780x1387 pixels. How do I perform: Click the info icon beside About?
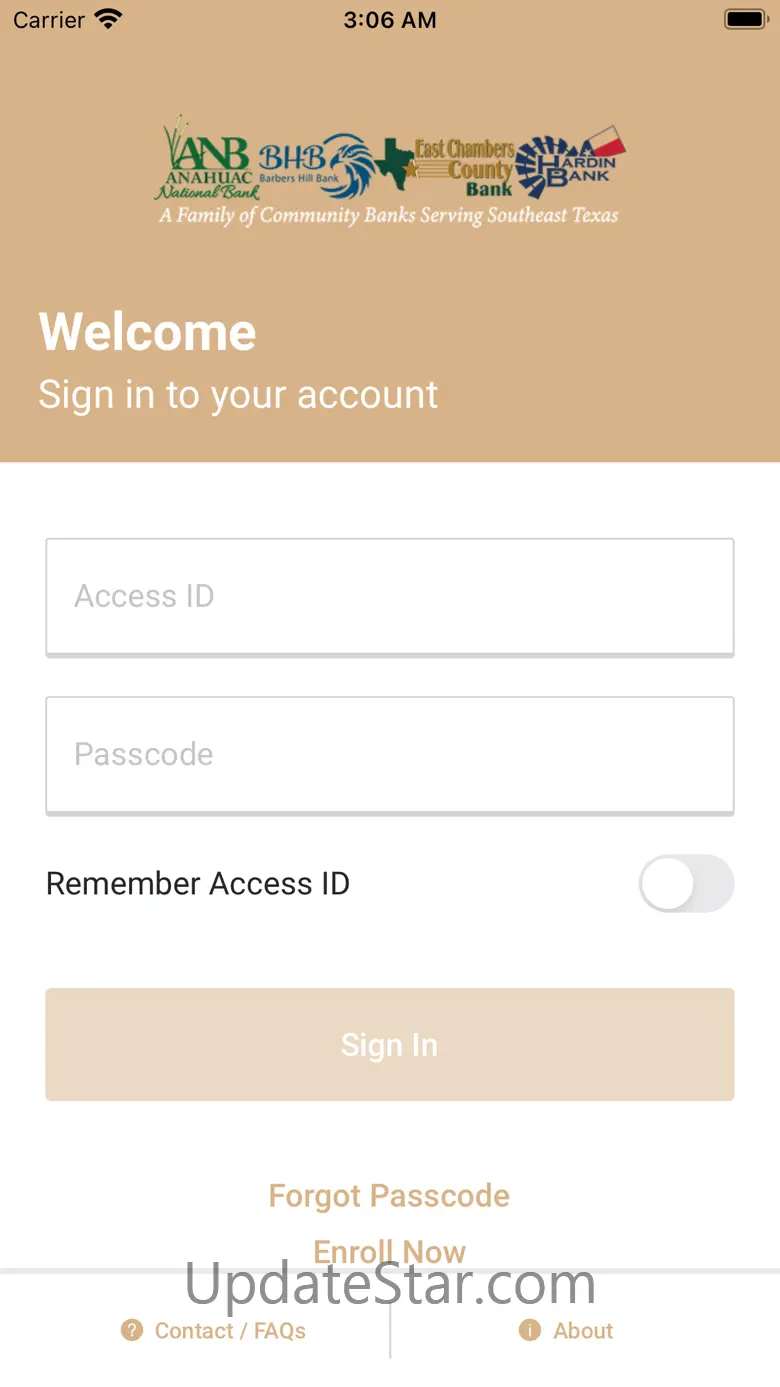(530, 1330)
